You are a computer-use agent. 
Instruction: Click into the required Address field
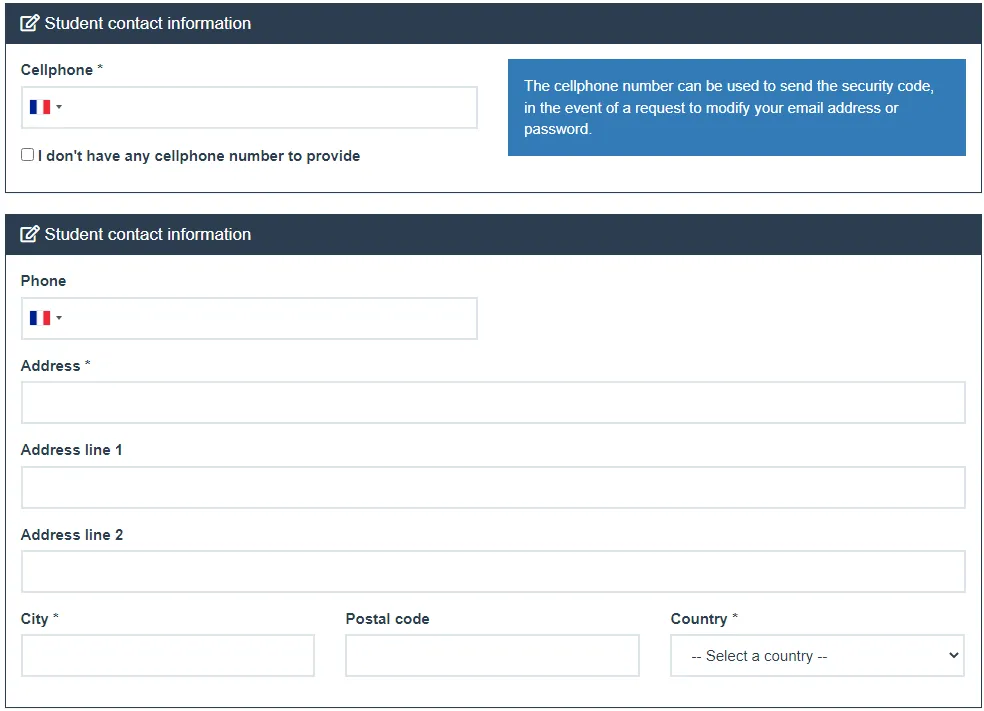pyautogui.click(x=493, y=402)
